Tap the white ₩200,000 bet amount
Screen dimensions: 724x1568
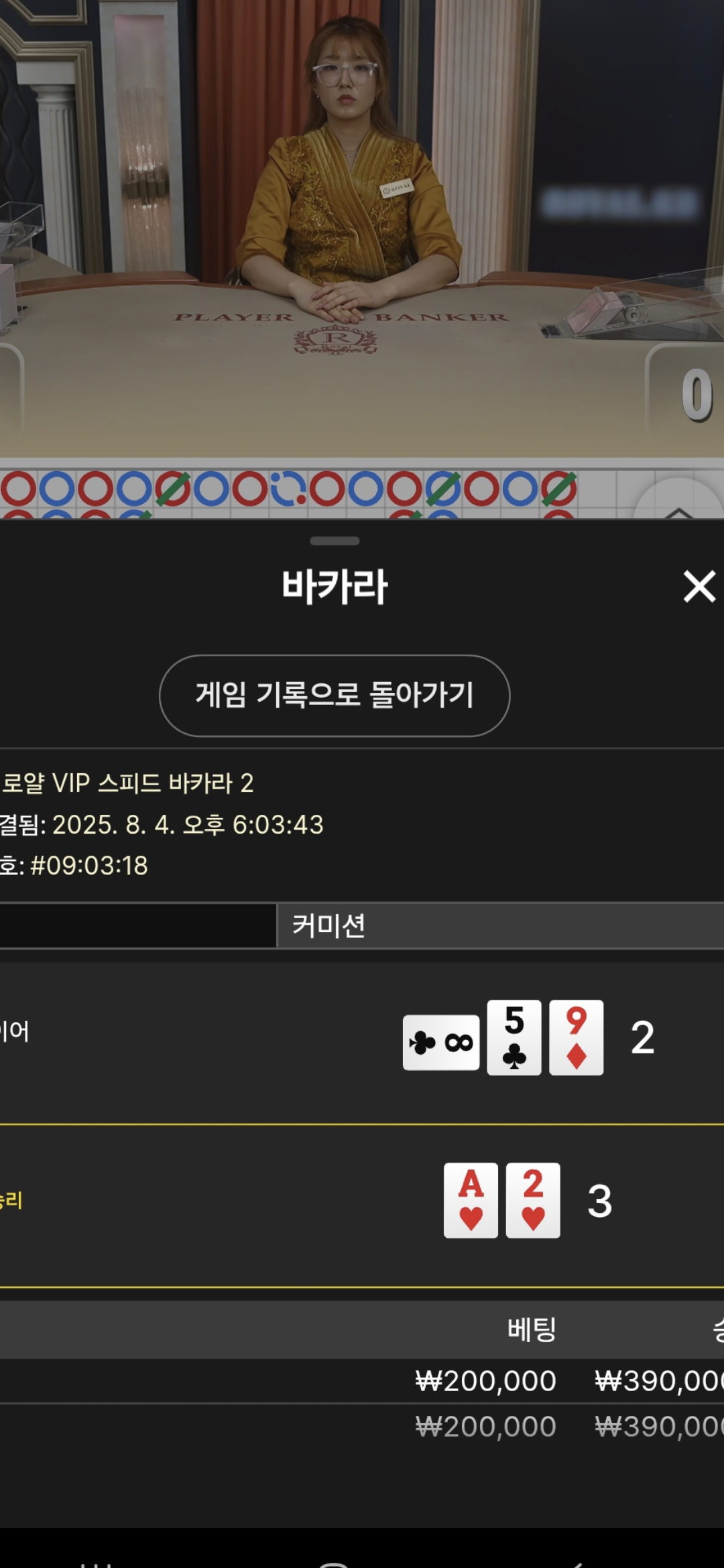[x=485, y=1381]
